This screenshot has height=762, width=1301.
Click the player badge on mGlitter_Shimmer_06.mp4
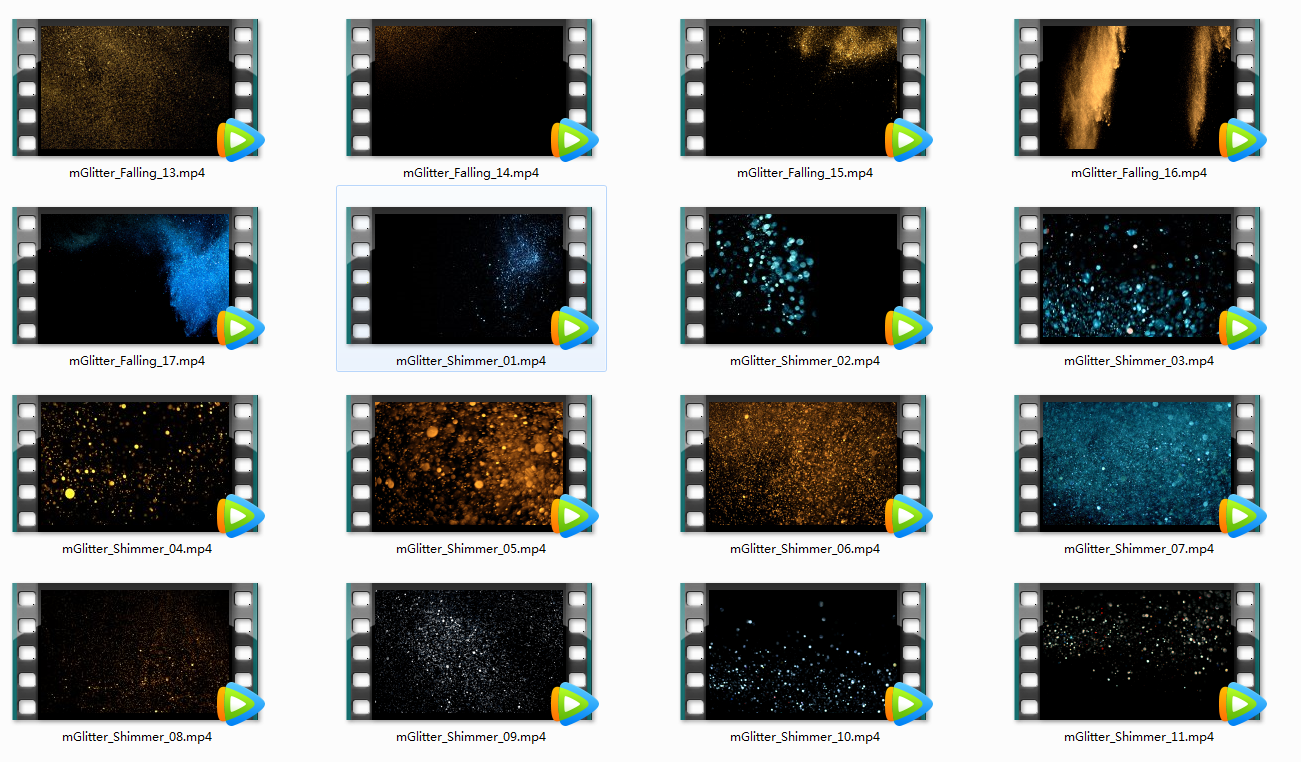pos(908,516)
